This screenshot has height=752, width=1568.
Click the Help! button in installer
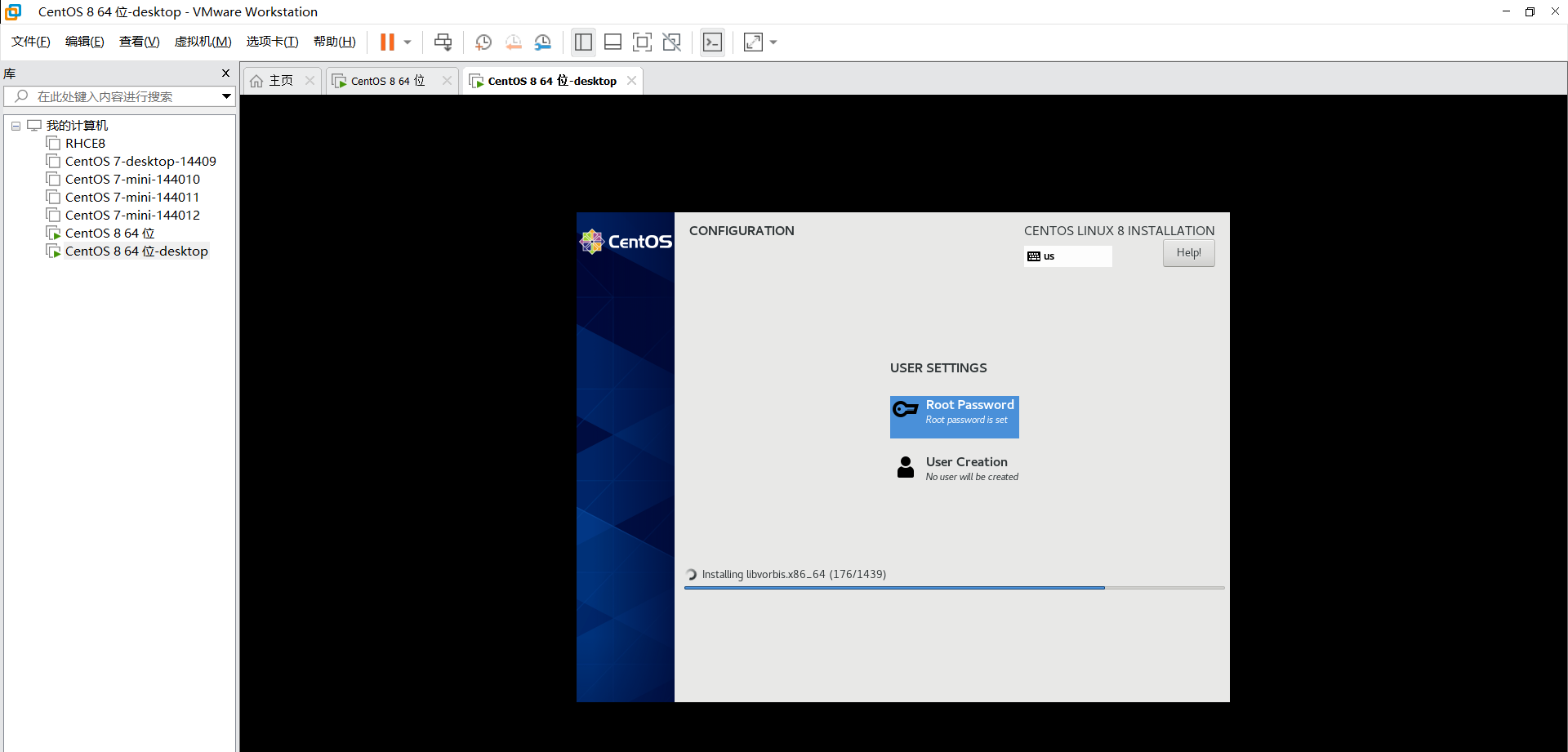click(1188, 253)
